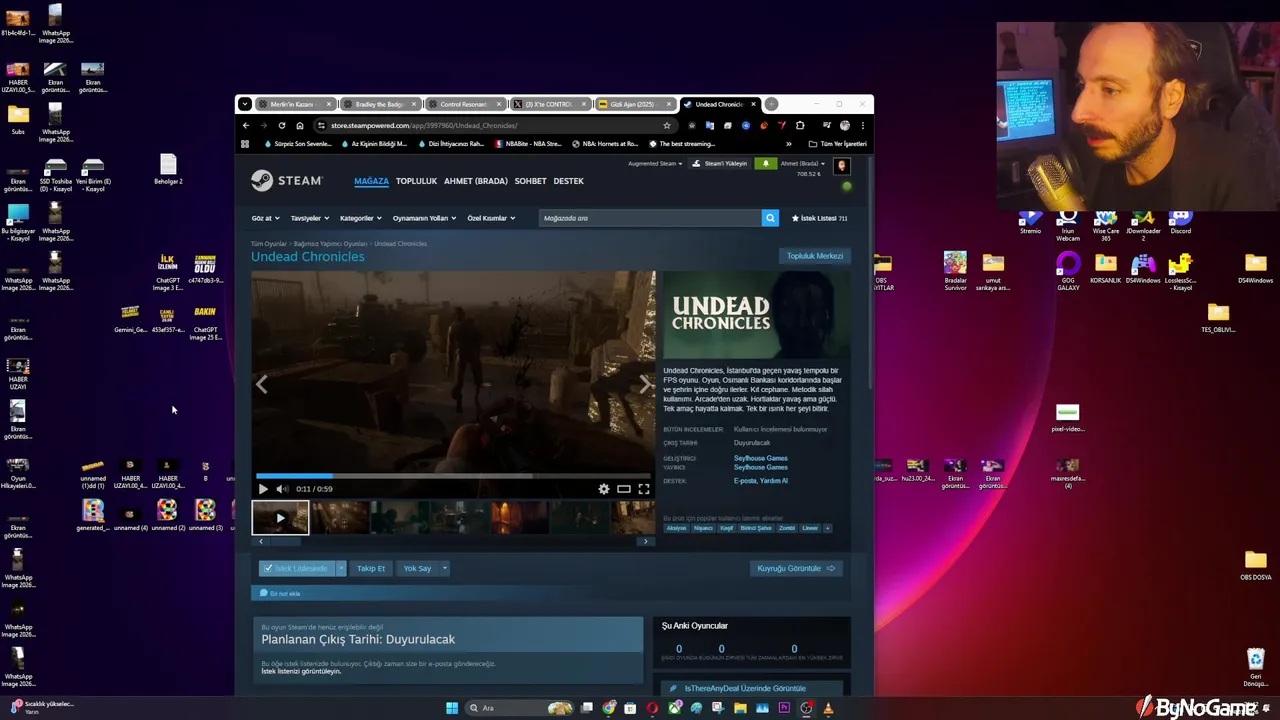
Task: Click the Steam logo
Action: [287, 181]
